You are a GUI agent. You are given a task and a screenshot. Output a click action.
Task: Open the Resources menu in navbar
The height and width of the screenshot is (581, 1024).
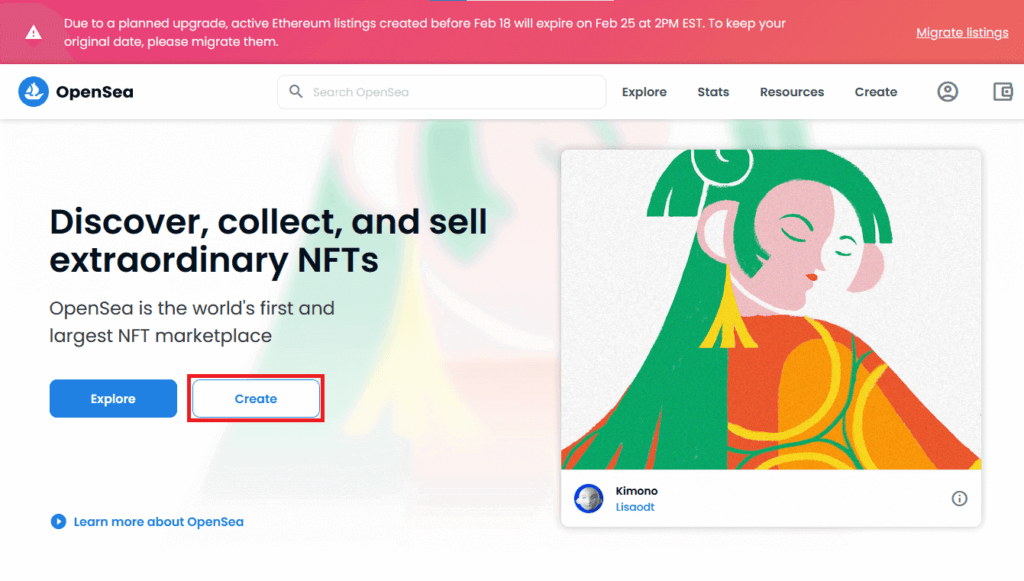(791, 92)
